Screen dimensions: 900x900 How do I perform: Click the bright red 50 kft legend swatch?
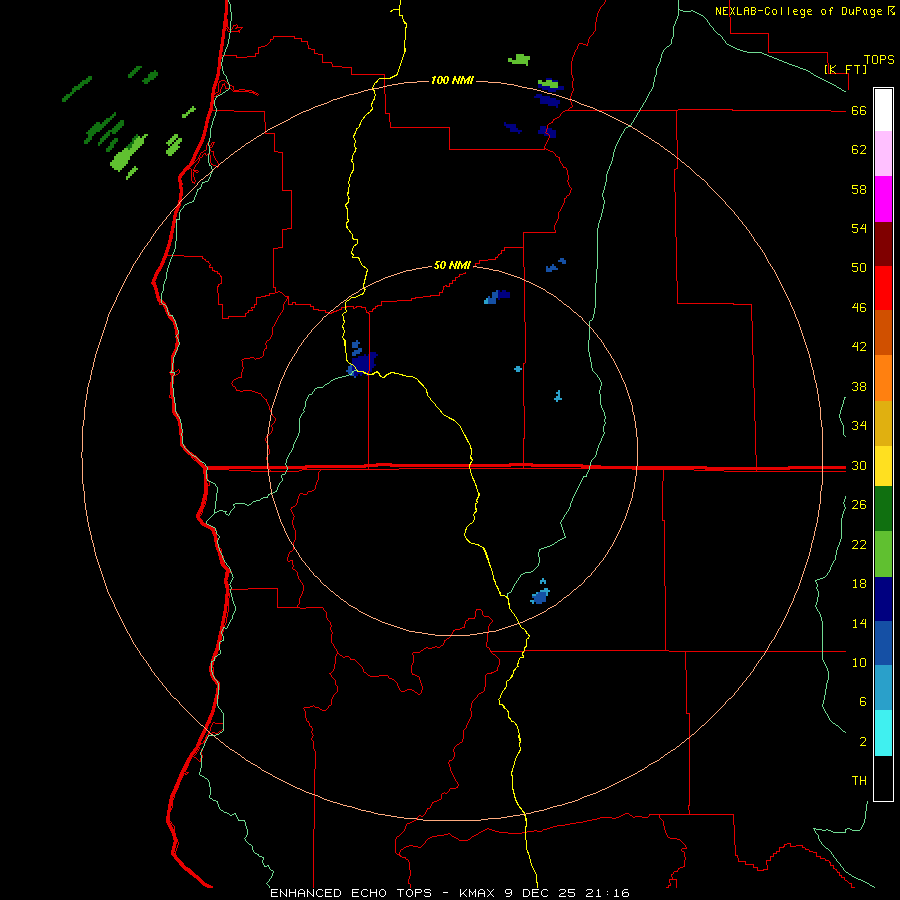click(883, 288)
